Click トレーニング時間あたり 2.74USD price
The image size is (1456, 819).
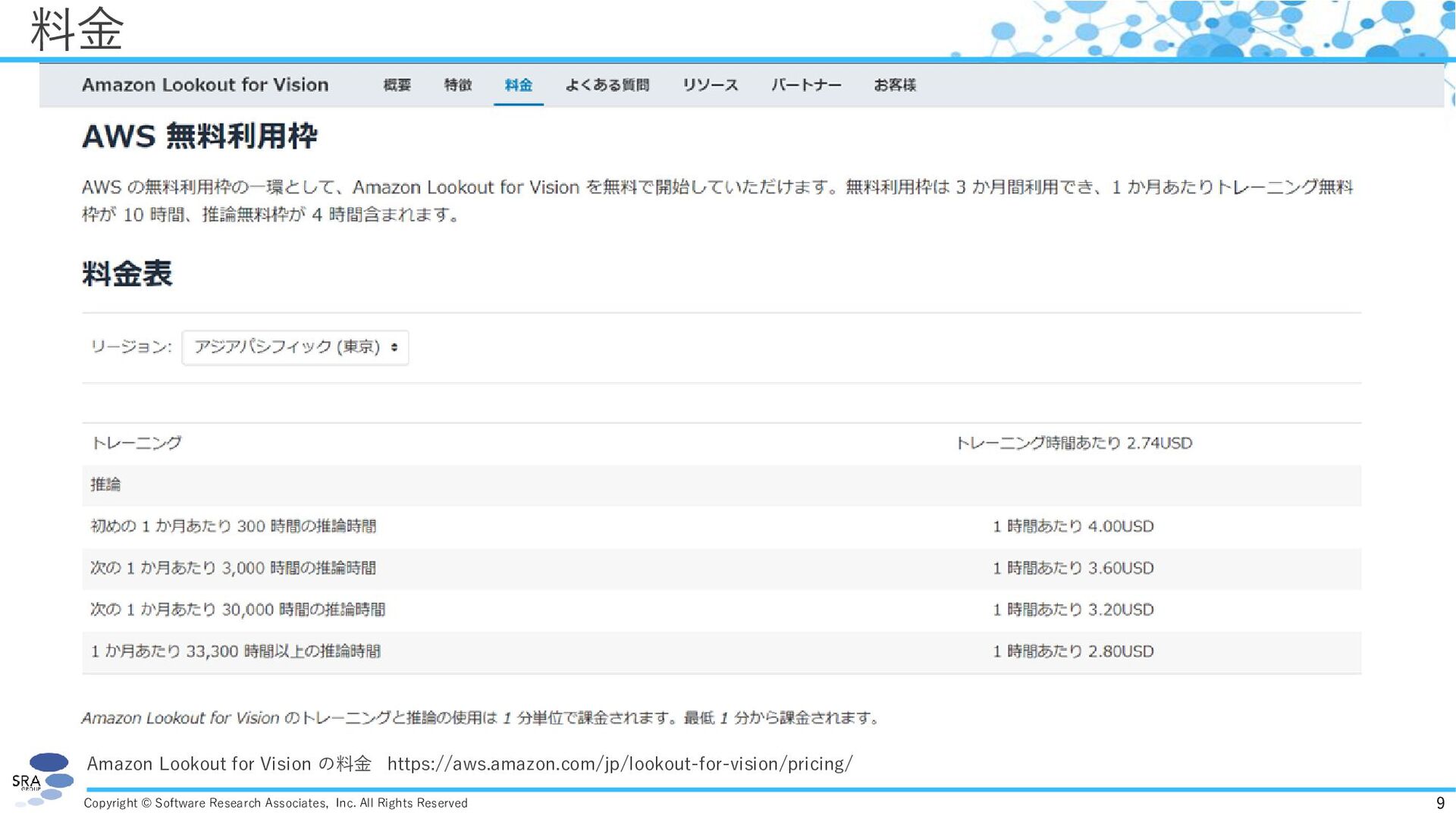[x=1074, y=443]
